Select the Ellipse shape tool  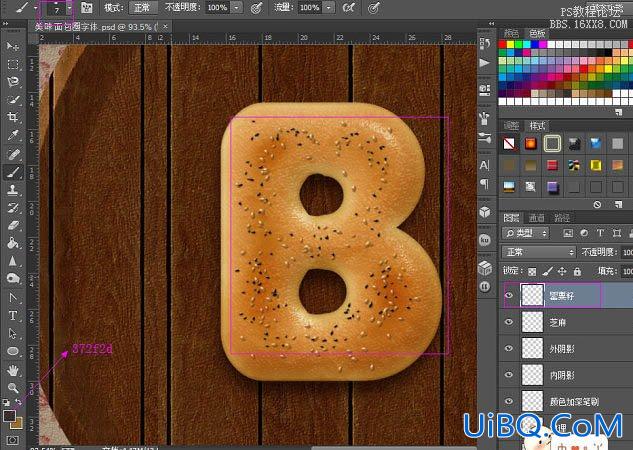click(x=13, y=351)
